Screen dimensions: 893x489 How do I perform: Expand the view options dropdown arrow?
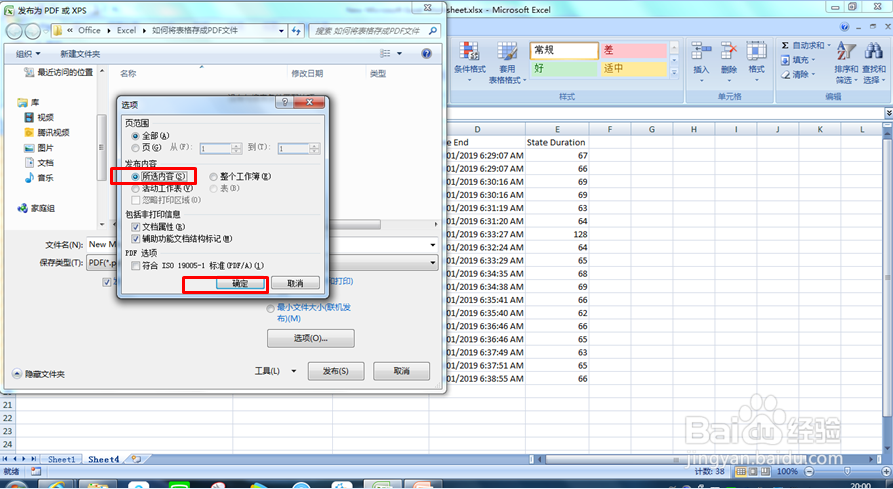point(399,54)
